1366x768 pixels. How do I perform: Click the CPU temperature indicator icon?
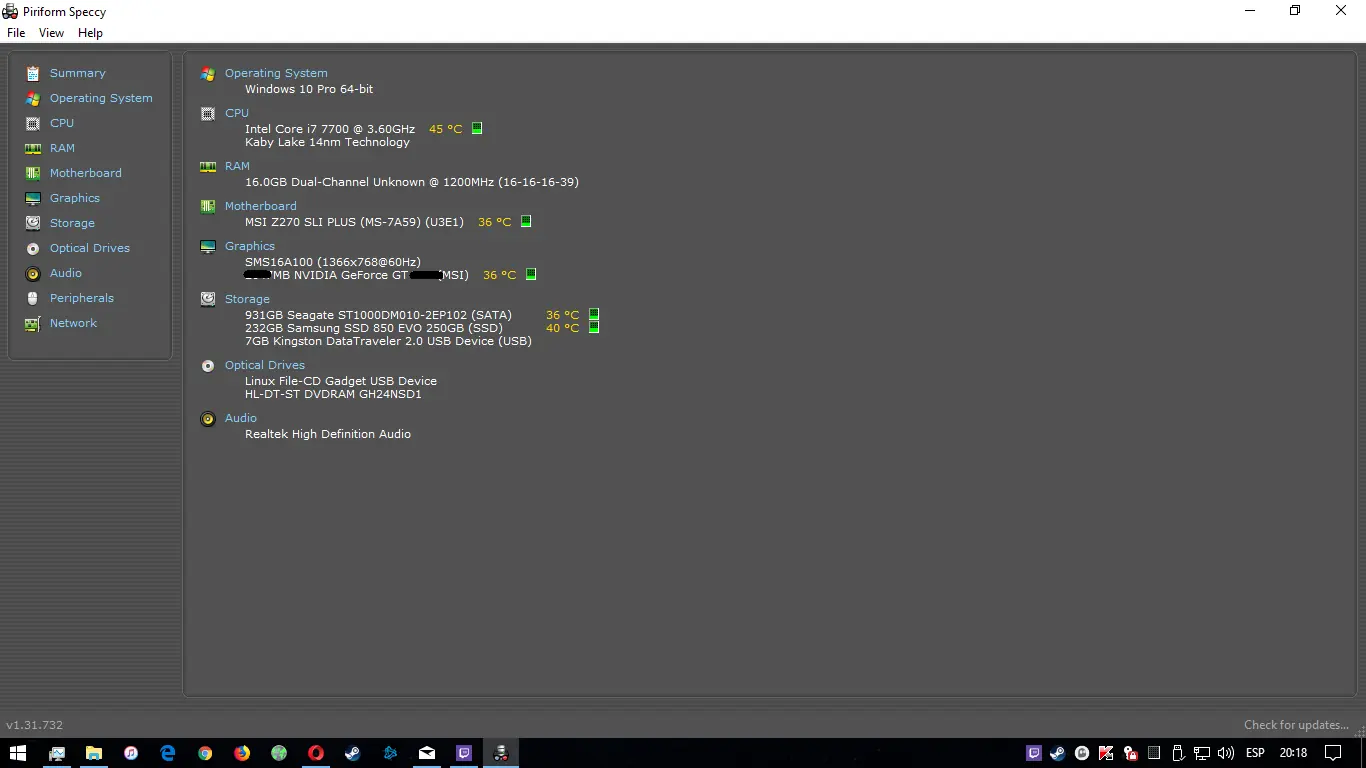477,128
